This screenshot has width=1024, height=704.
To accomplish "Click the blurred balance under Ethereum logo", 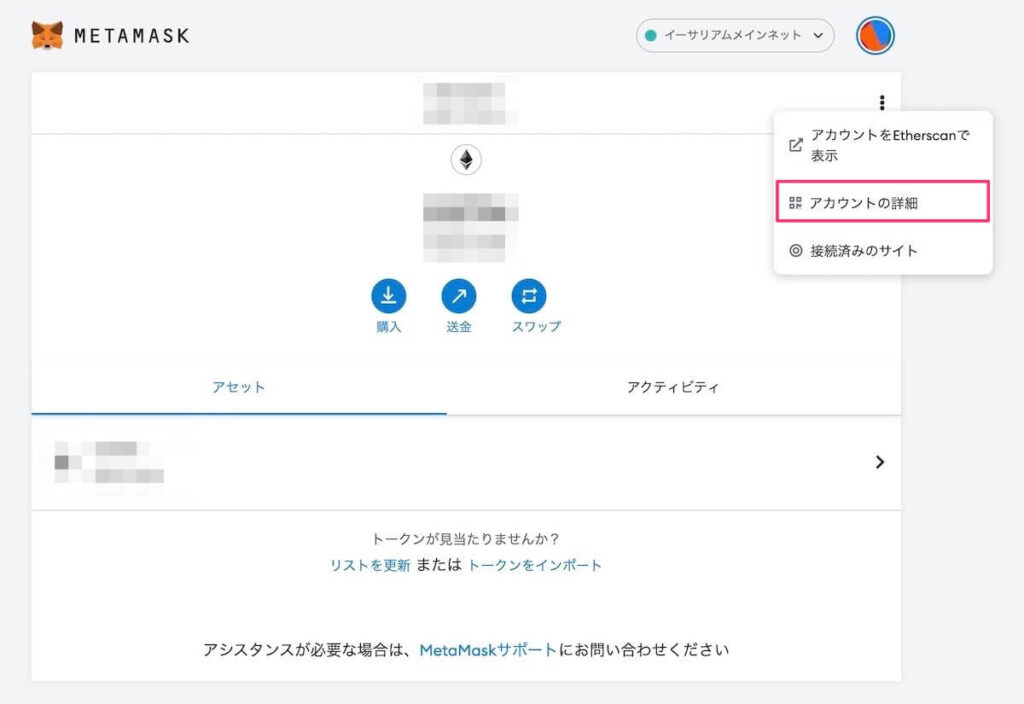I will 470,227.
